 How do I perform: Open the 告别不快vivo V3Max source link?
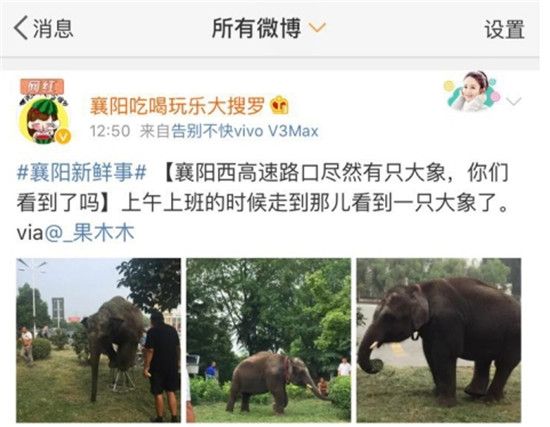[x=245, y=132]
